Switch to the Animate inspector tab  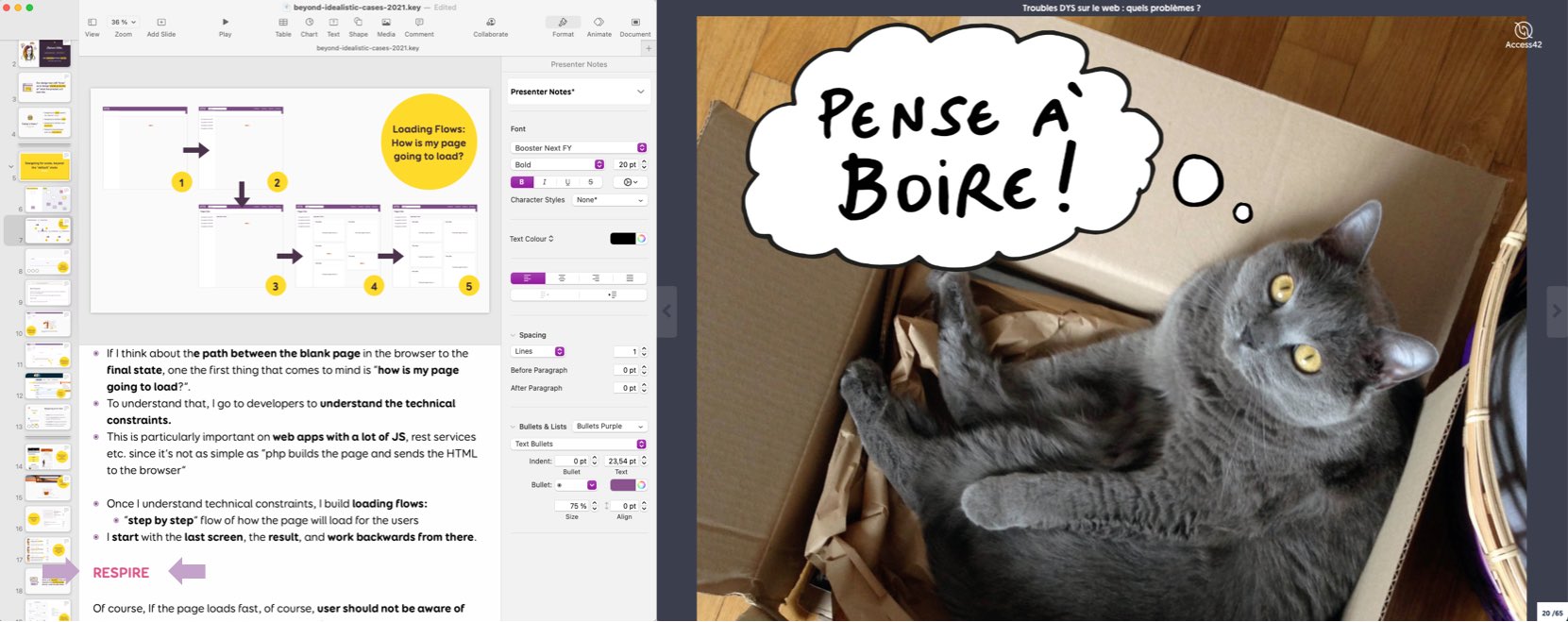[599, 23]
